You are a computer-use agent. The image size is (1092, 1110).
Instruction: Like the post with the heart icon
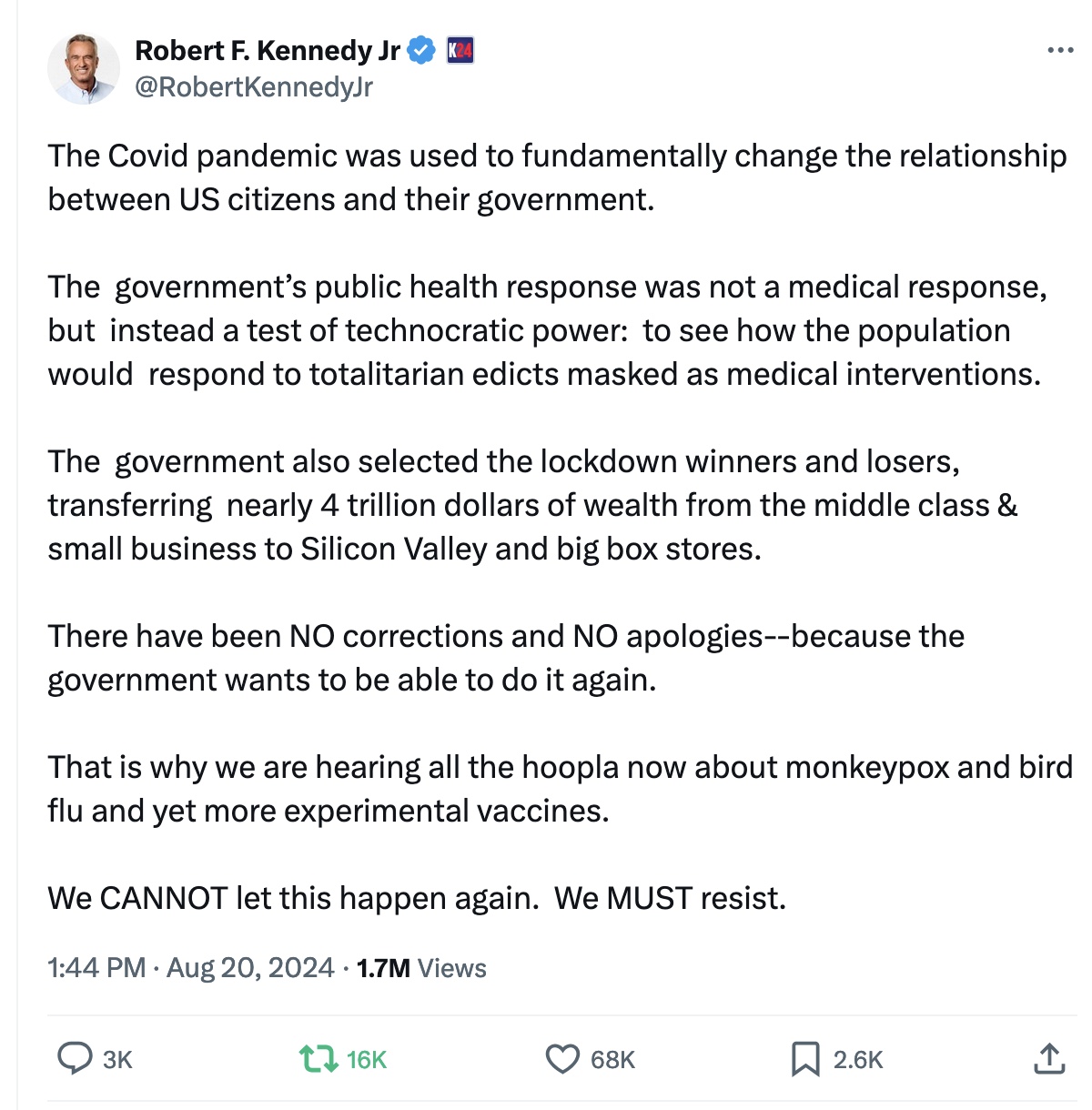562,1058
